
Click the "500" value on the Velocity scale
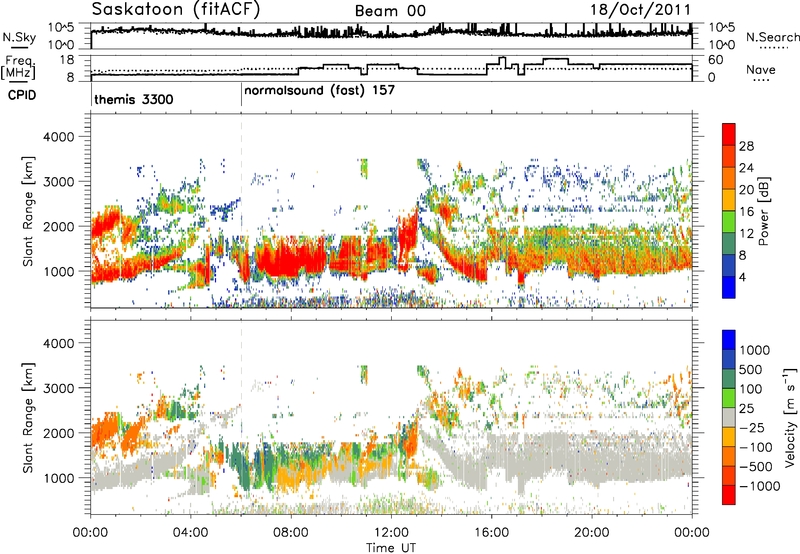[751, 370]
